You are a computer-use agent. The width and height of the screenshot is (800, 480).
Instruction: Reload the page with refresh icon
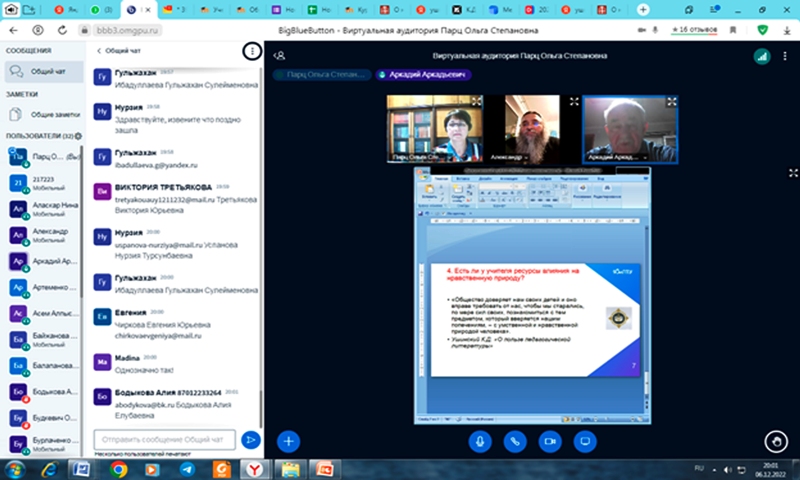coord(62,31)
